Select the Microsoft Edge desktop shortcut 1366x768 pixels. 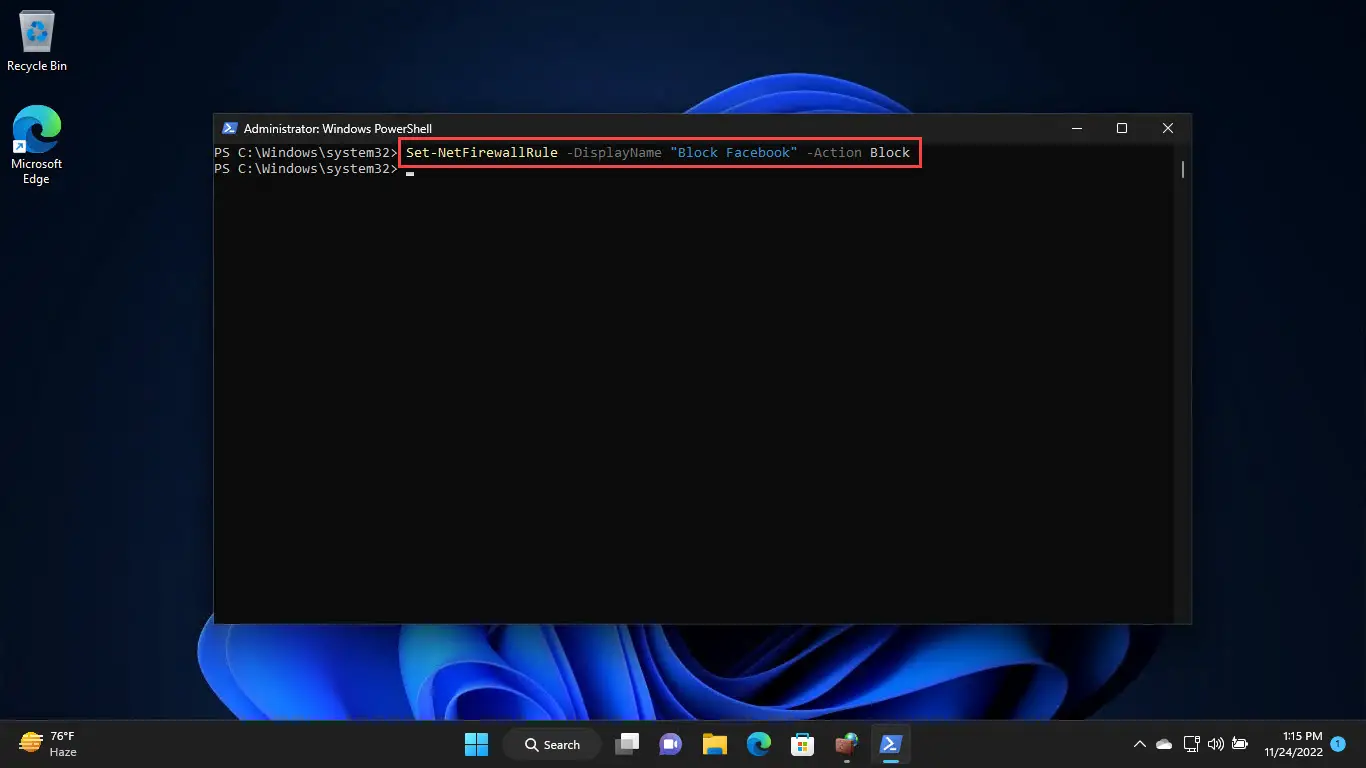click(x=37, y=145)
